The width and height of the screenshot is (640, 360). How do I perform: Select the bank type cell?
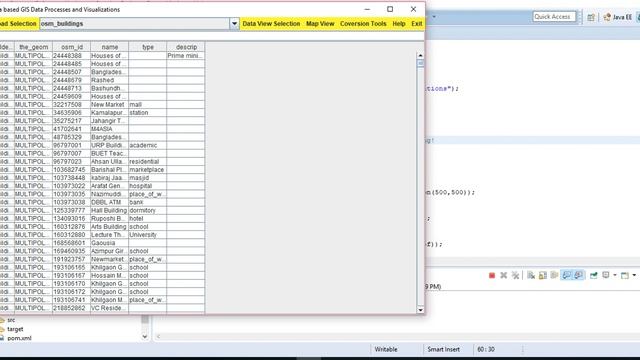(147, 202)
